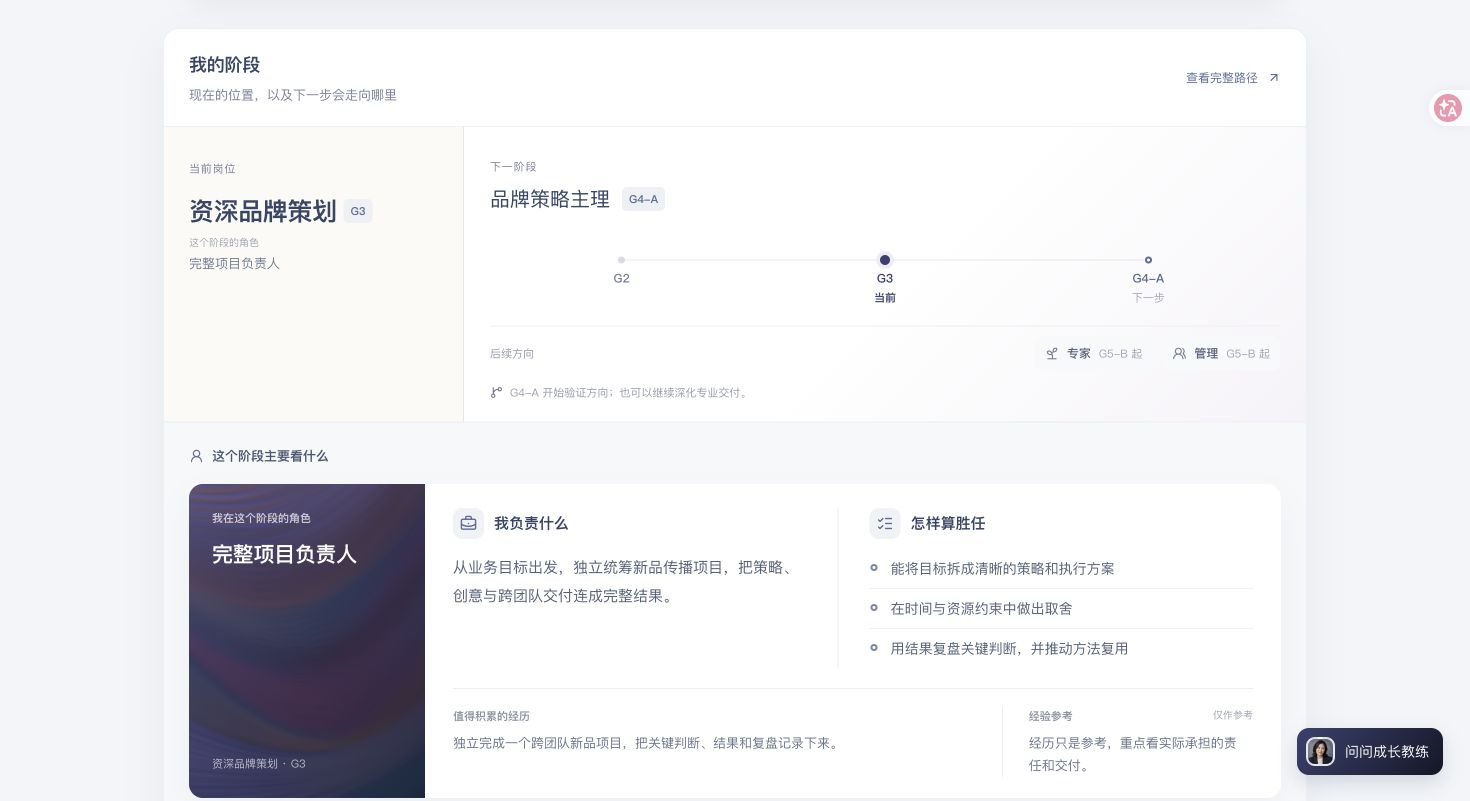Screen dimensions: 1470x801
Task: Click the floating translate icon
Action: pyautogui.click(x=1447, y=108)
